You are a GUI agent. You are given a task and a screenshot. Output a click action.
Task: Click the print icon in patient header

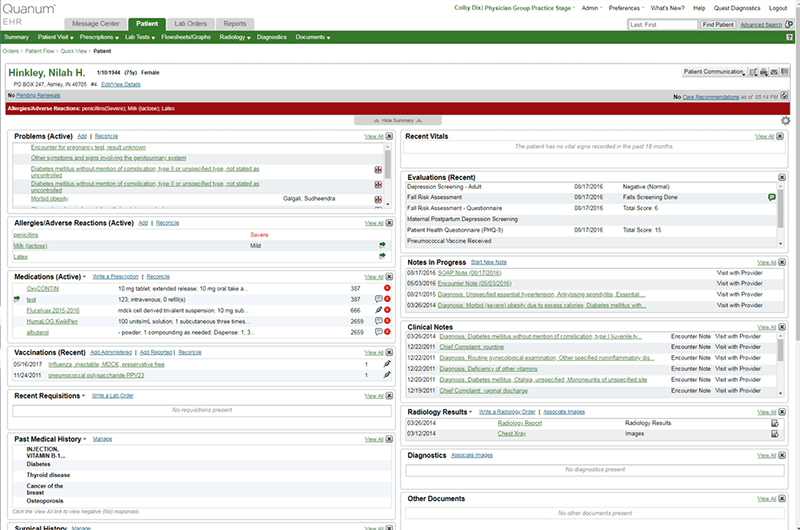(x=764, y=72)
